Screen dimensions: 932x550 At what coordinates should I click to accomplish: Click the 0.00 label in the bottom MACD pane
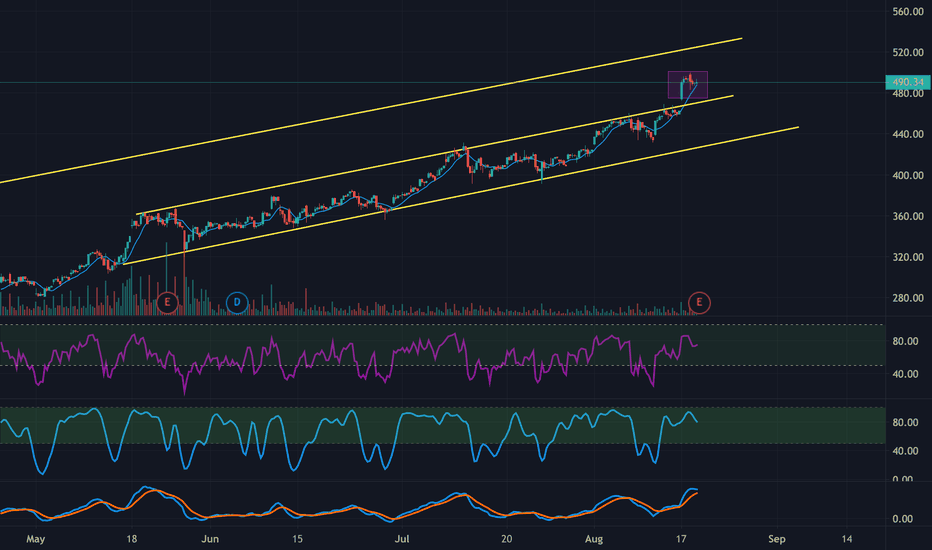point(902,519)
